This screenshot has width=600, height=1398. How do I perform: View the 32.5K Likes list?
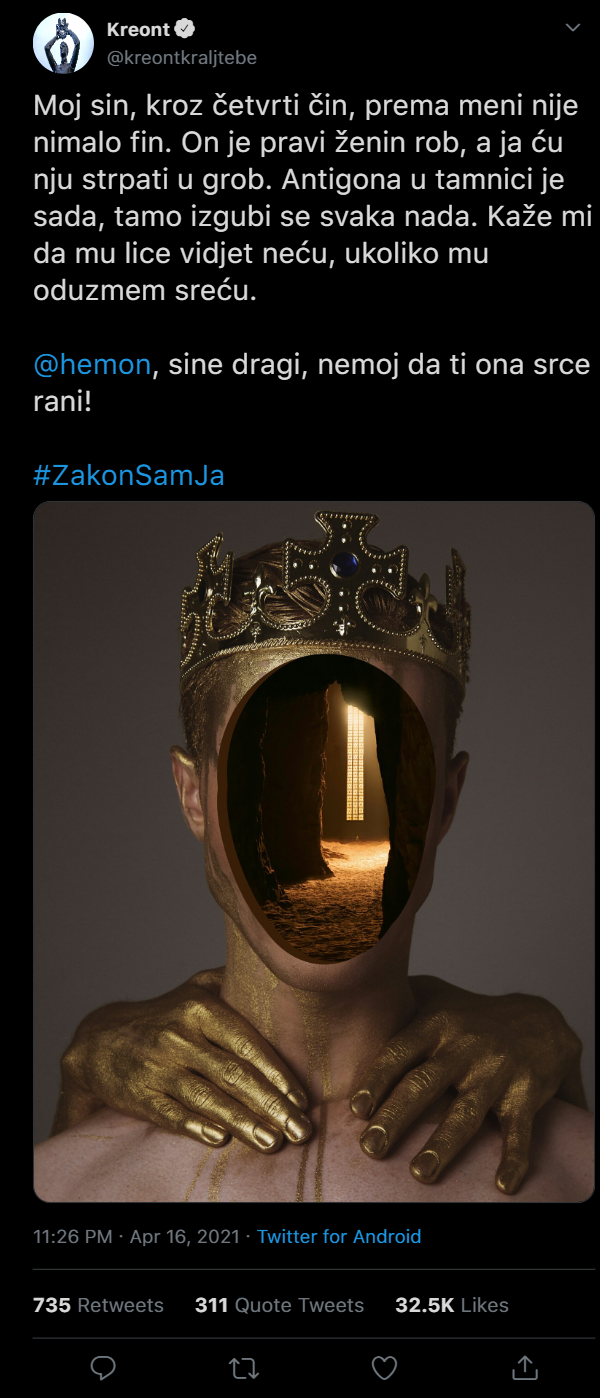coord(452,1305)
